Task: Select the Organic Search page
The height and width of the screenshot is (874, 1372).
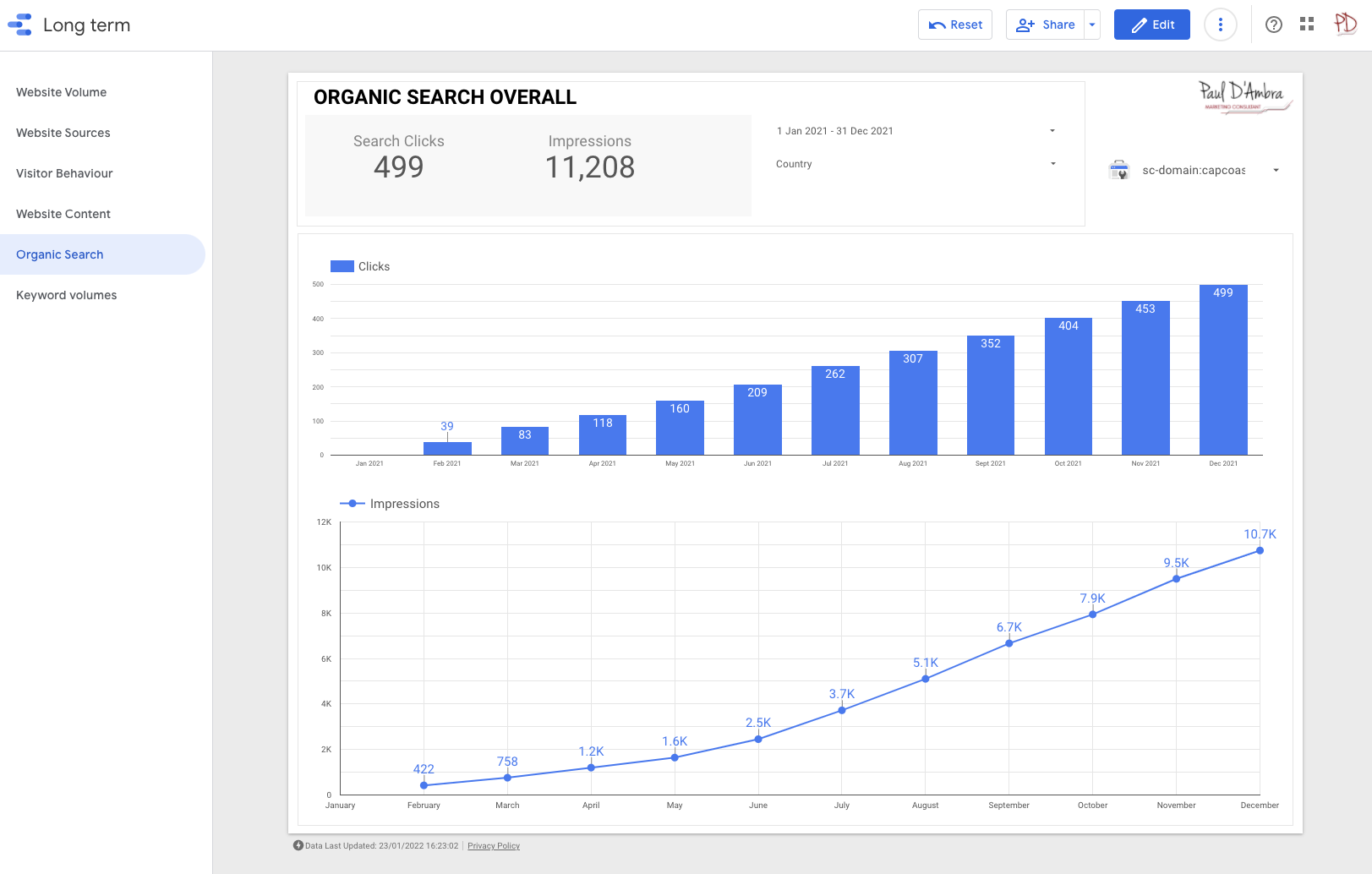Action: [x=102, y=254]
